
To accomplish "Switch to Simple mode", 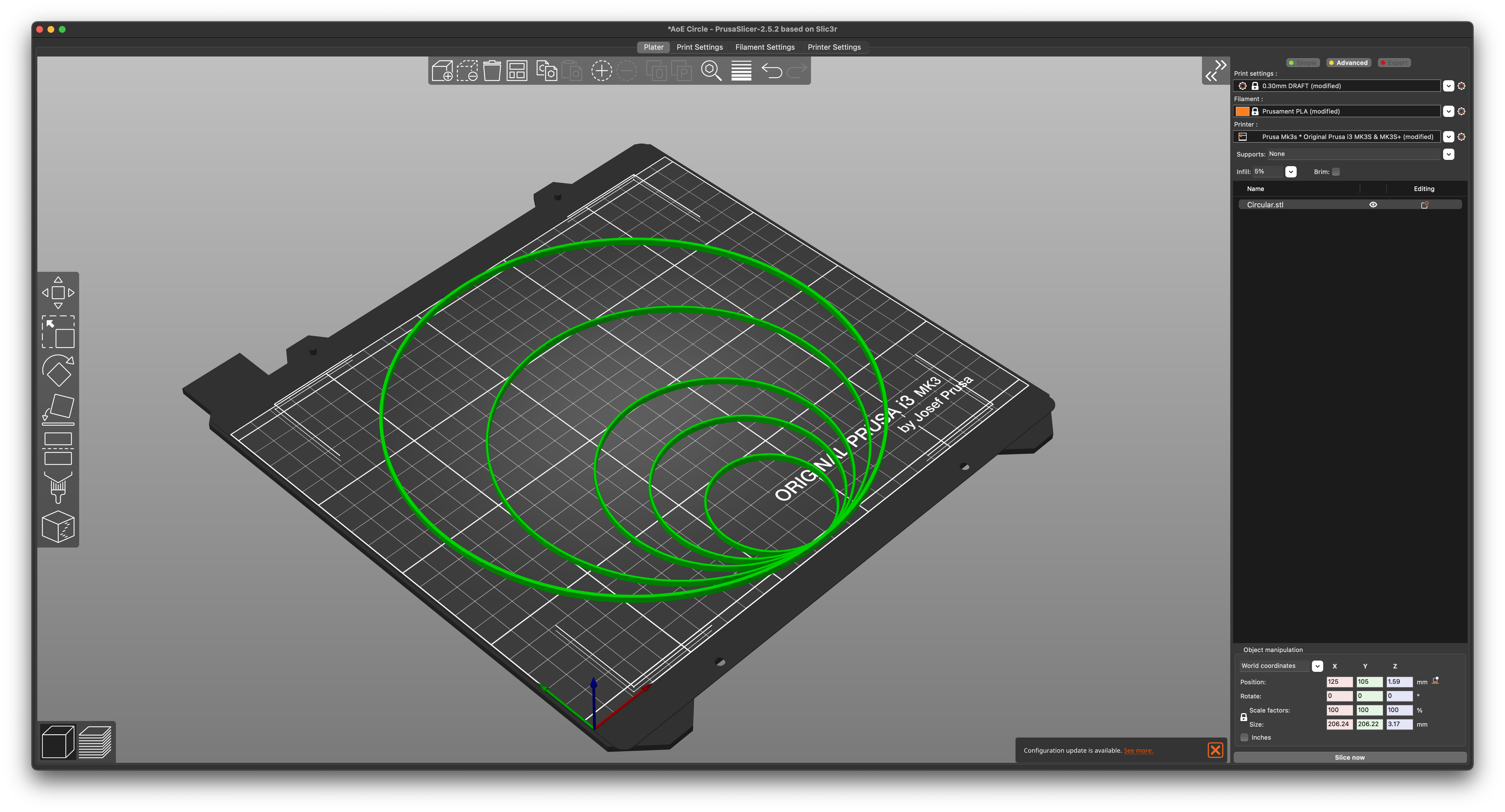I will [1303, 62].
